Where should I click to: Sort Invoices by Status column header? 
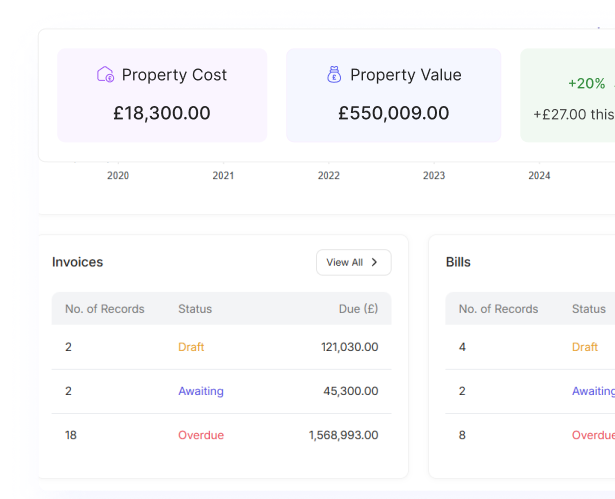tap(195, 309)
